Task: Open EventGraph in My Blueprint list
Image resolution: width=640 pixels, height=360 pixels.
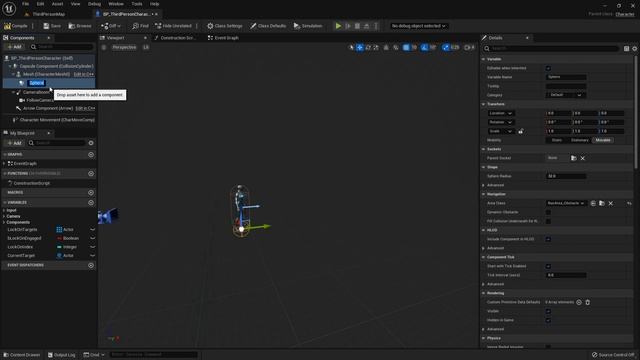Action: (24, 163)
